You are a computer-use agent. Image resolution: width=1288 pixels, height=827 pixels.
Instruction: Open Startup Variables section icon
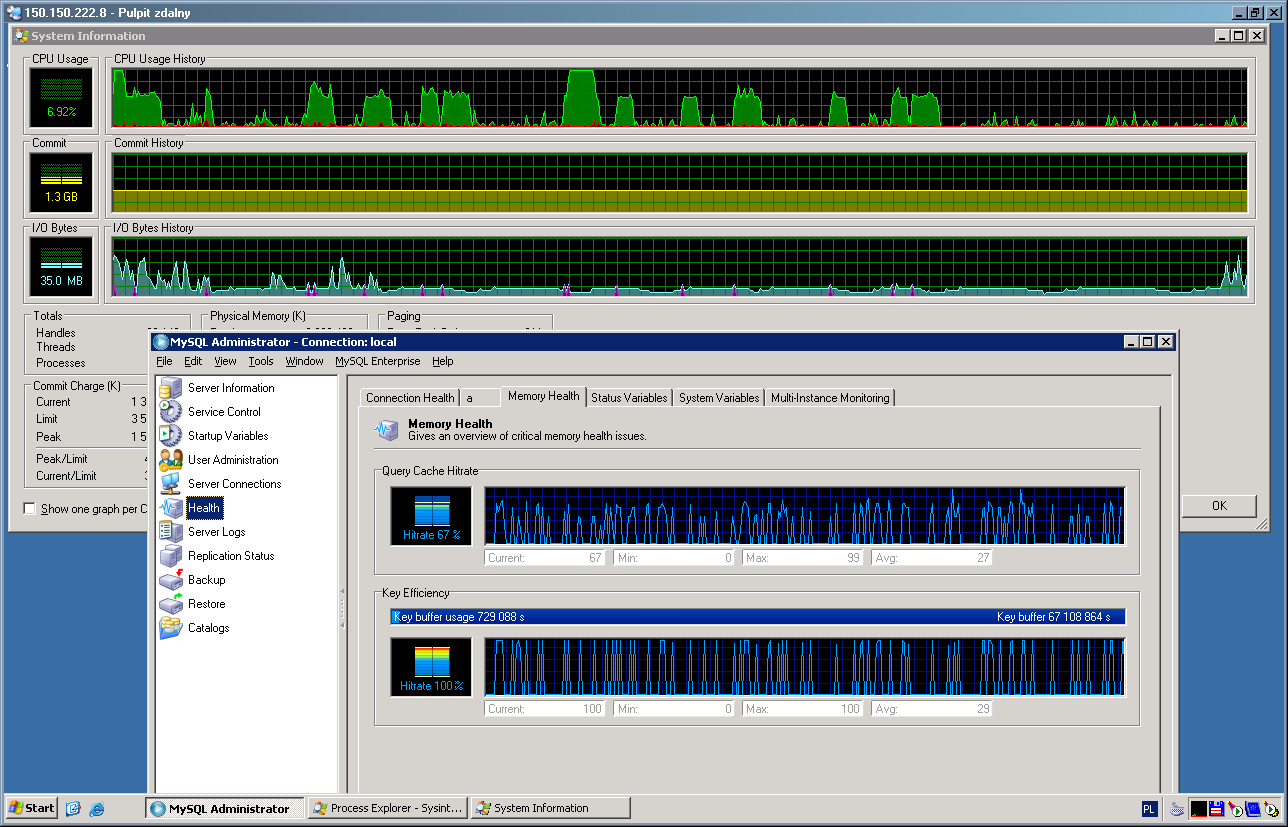pyautogui.click(x=171, y=436)
